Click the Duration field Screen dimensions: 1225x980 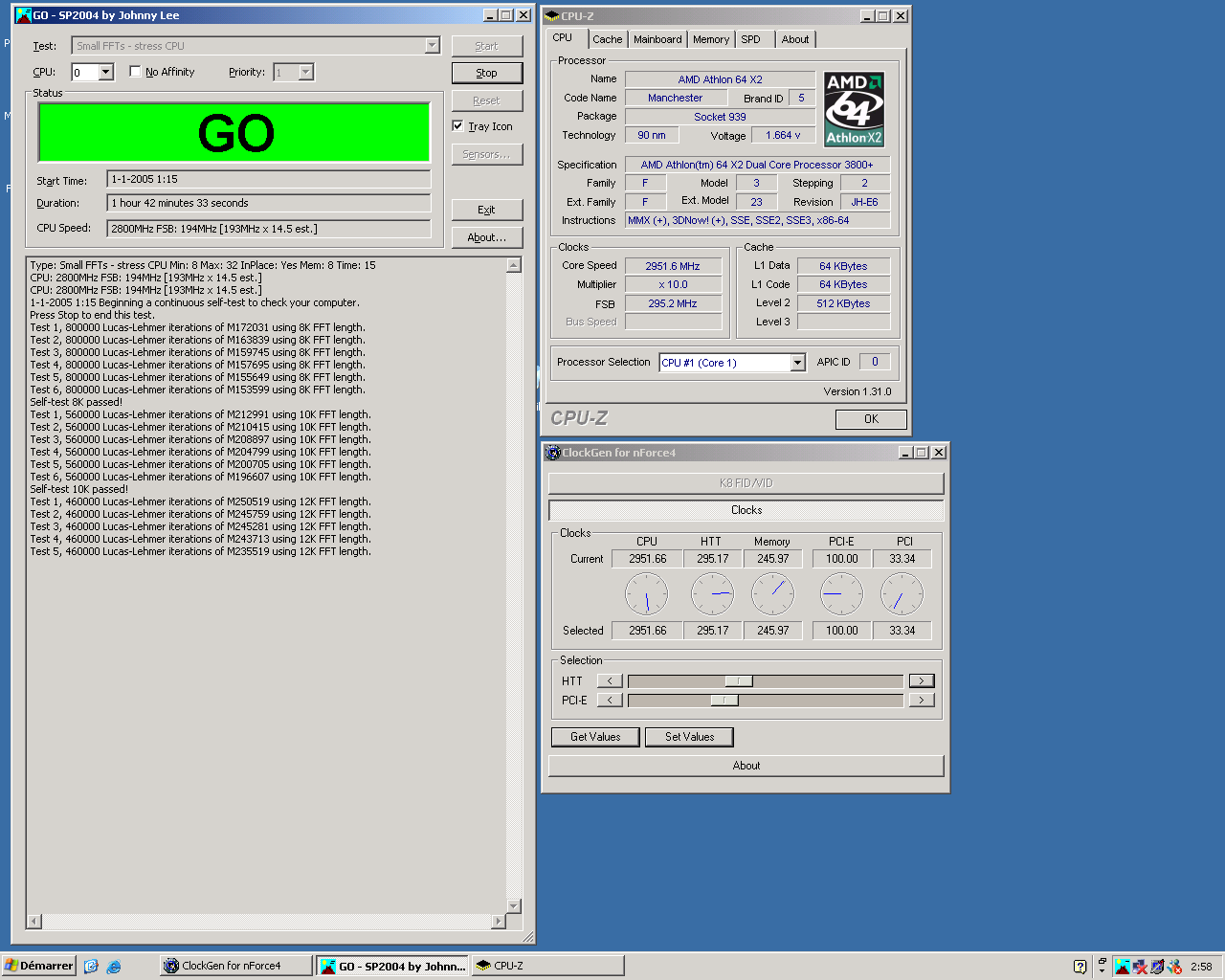pyautogui.click(x=268, y=203)
